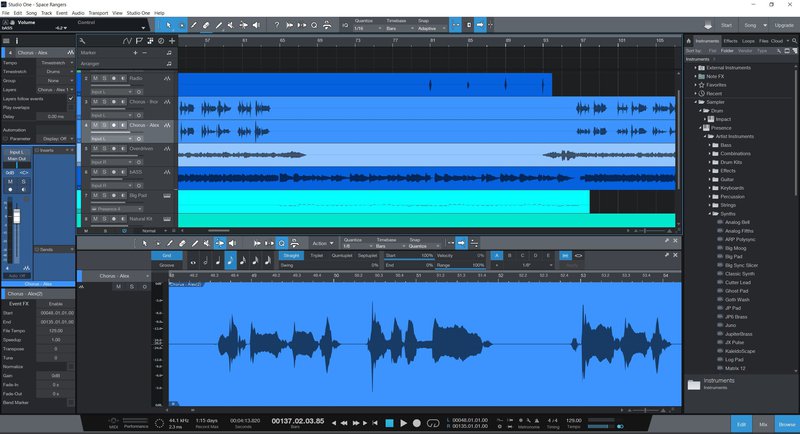Screen dimensions: 800x434
Task: Collapse the Synths folder in browser
Action: point(710,214)
